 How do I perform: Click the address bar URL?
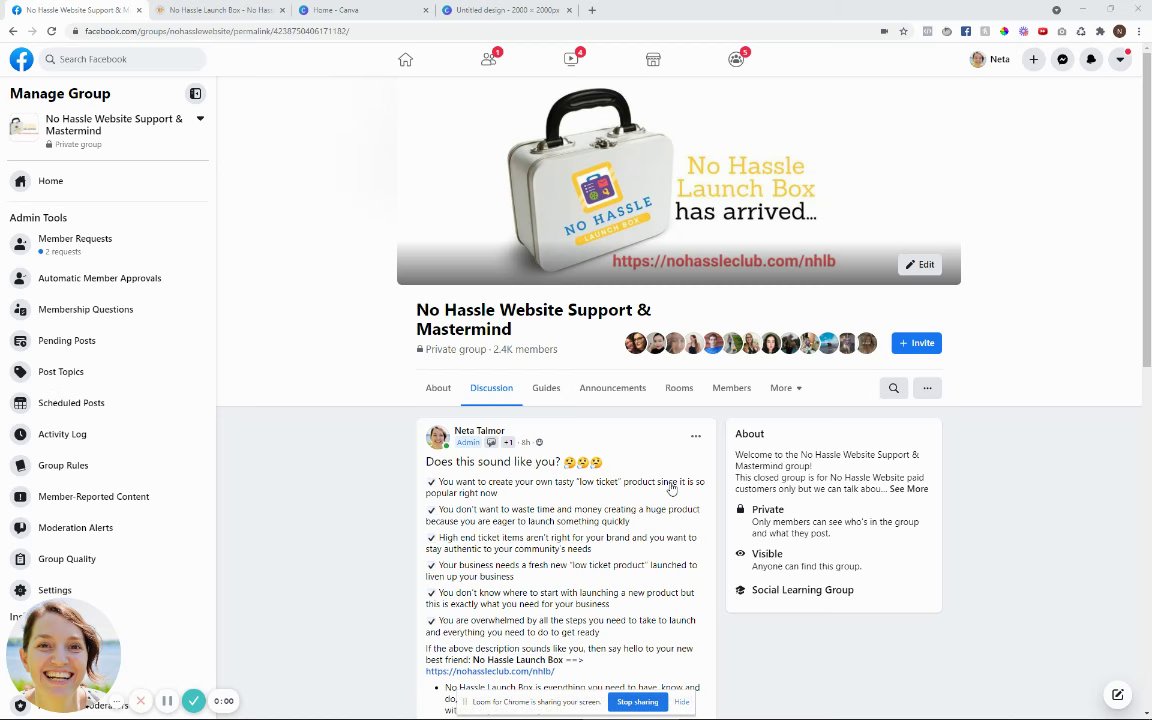click(x=217, y=32)
